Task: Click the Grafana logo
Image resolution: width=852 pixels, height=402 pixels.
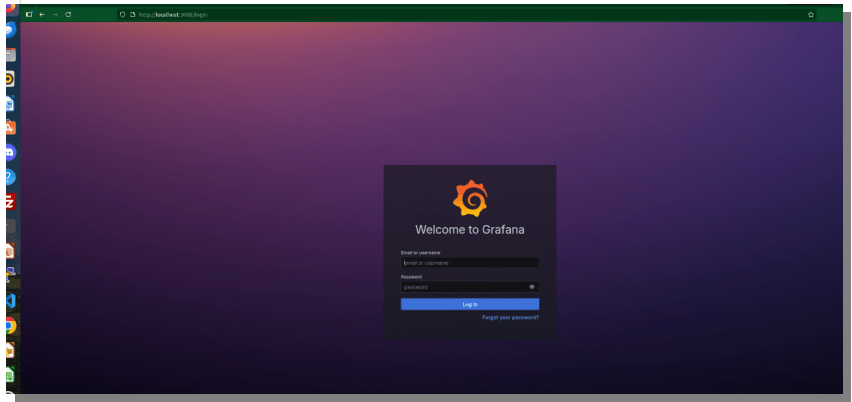Action: [x=469, y=198]
